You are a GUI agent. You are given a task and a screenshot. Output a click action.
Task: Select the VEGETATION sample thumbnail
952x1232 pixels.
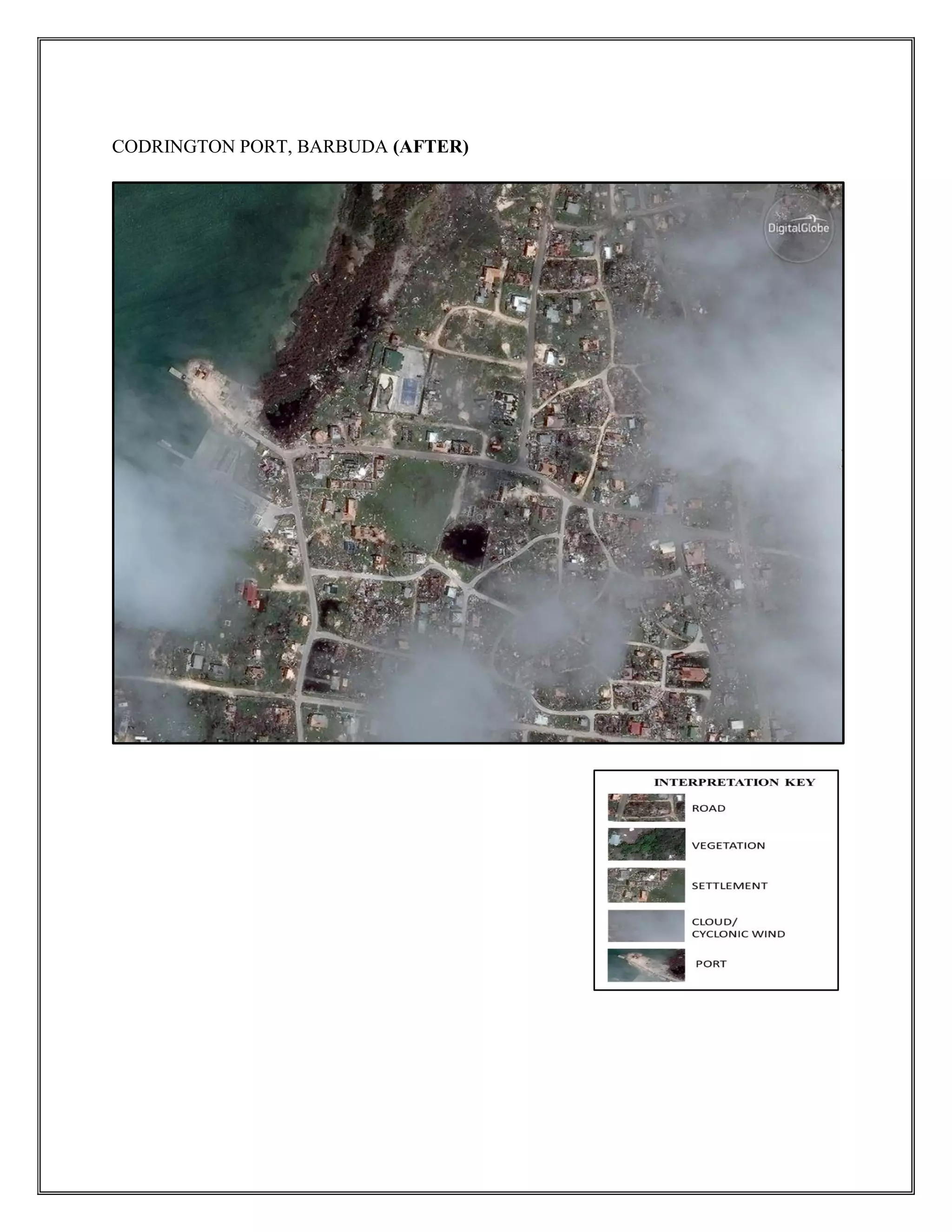pos(646,844)
